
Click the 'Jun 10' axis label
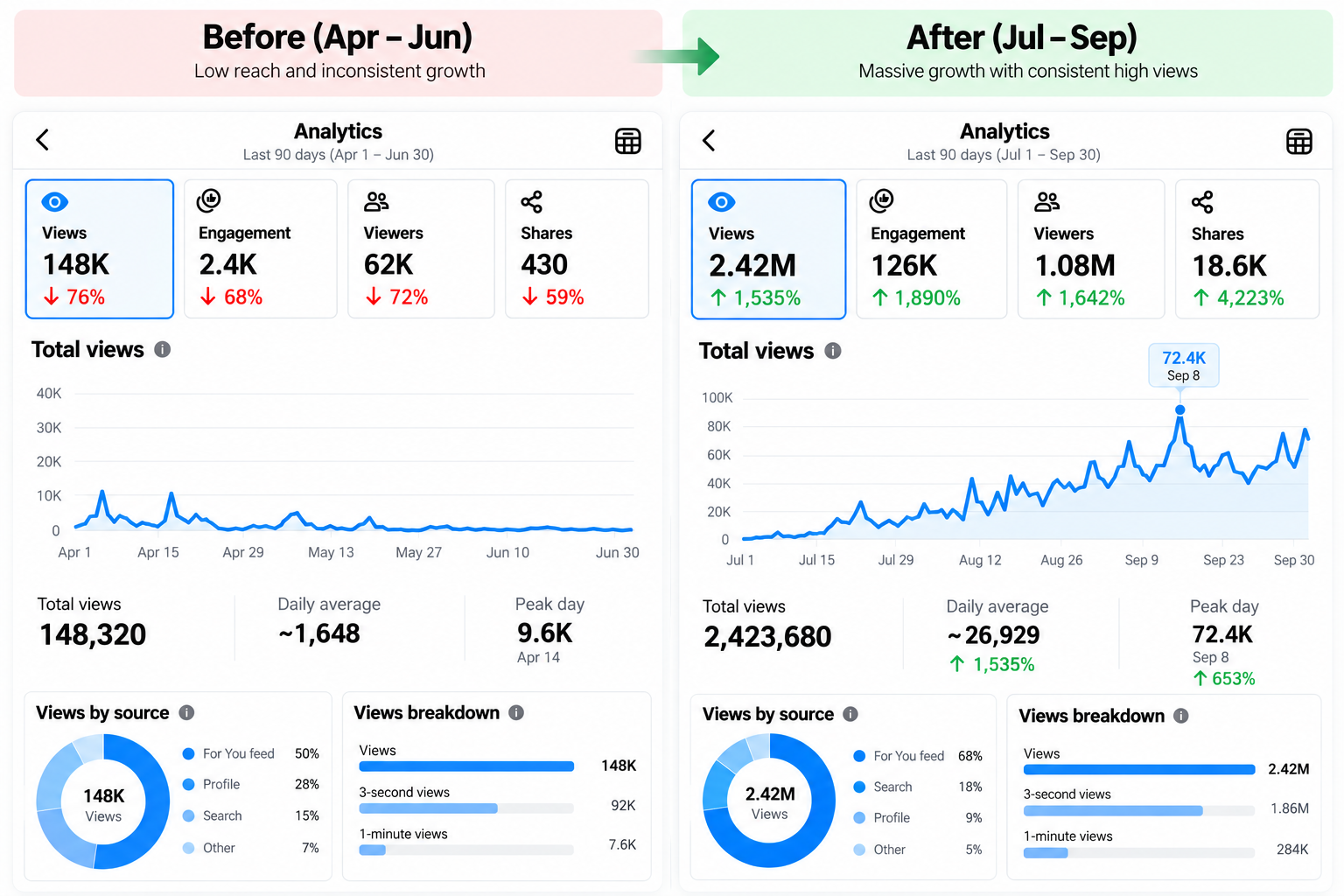pyautogui.click(x=507, y=553)
